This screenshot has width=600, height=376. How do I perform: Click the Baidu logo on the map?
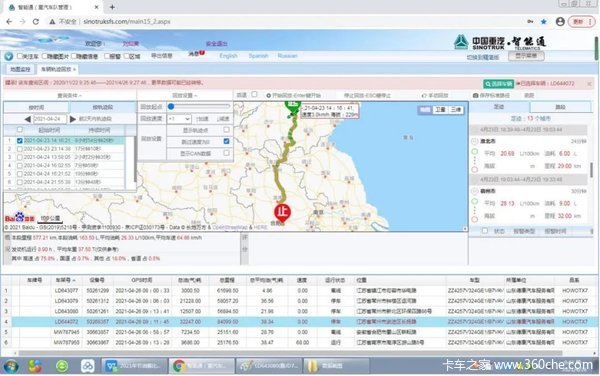[x=20, y=218]
